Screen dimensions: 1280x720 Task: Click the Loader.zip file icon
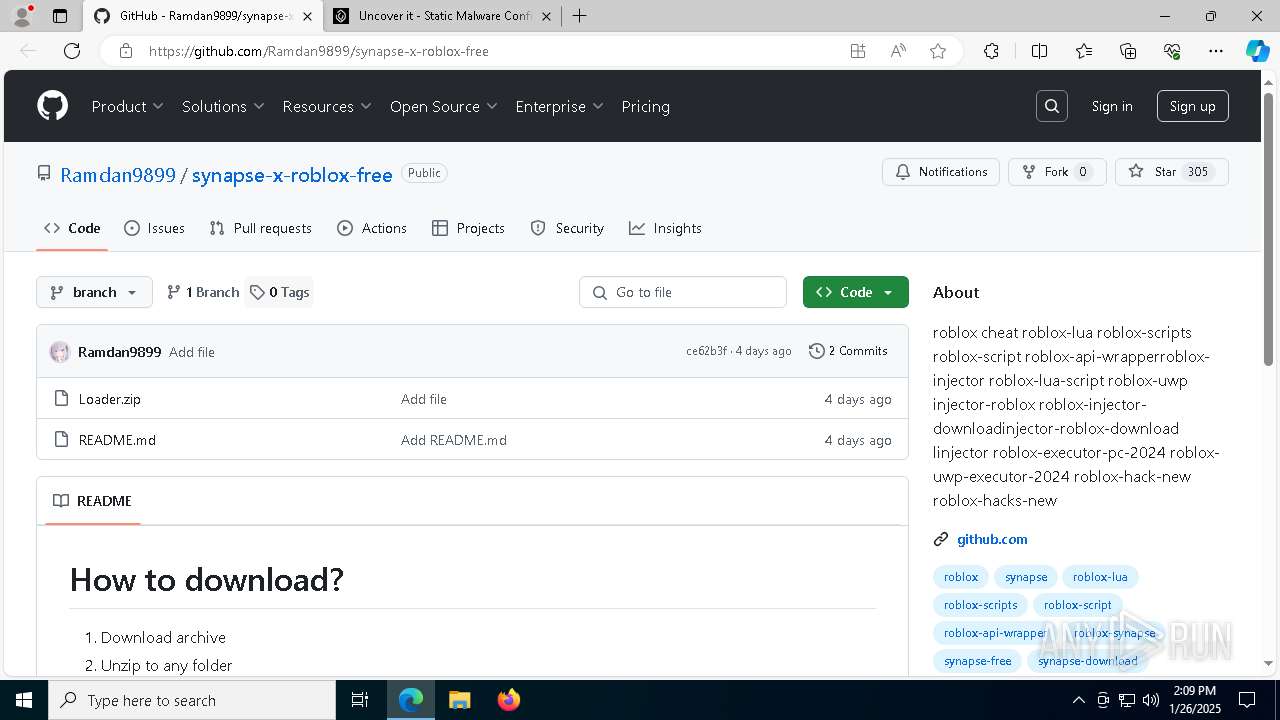[61, 398]
